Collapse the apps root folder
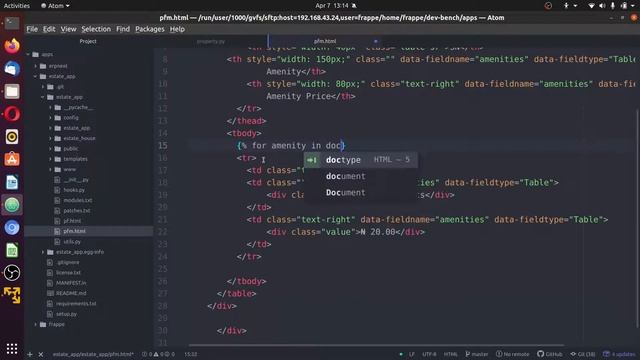 coord(28,54)
